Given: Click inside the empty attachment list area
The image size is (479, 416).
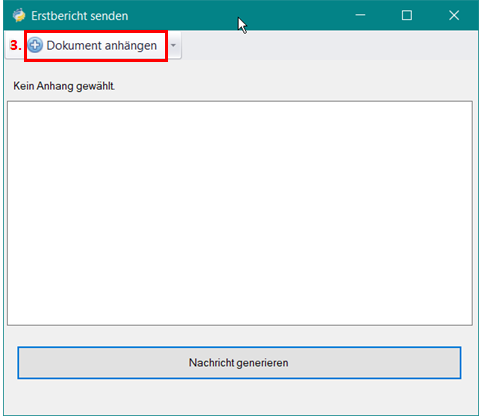Looking at the screenshot, I should point(240,213).
